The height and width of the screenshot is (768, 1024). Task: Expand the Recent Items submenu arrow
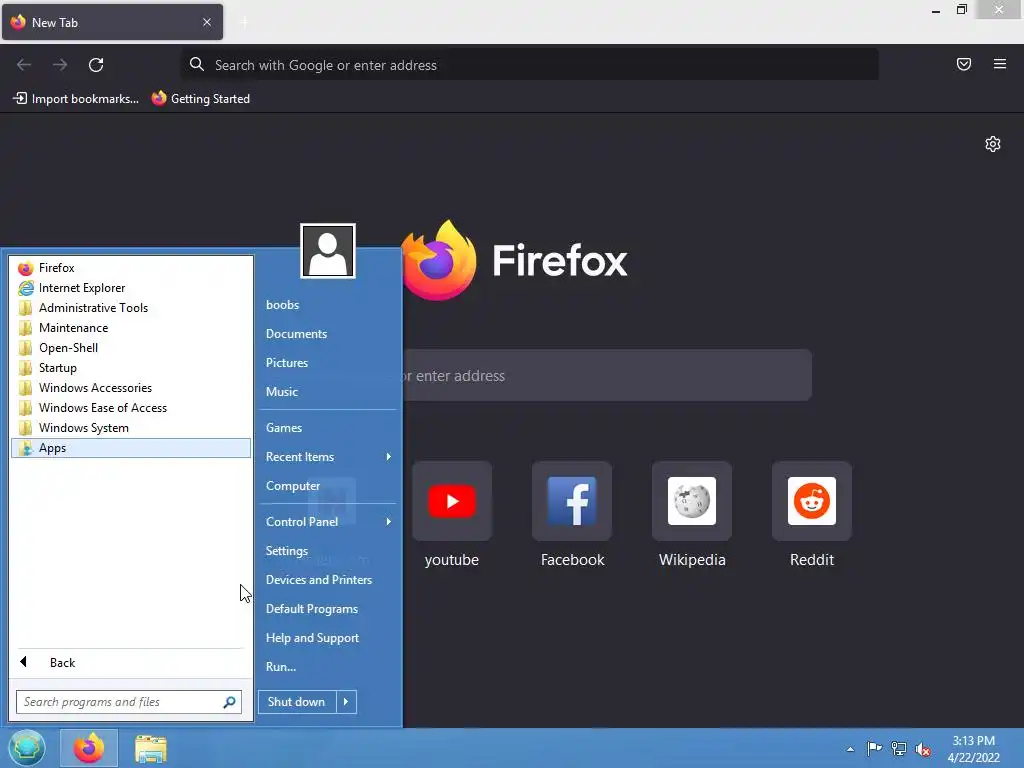(389, 456)
